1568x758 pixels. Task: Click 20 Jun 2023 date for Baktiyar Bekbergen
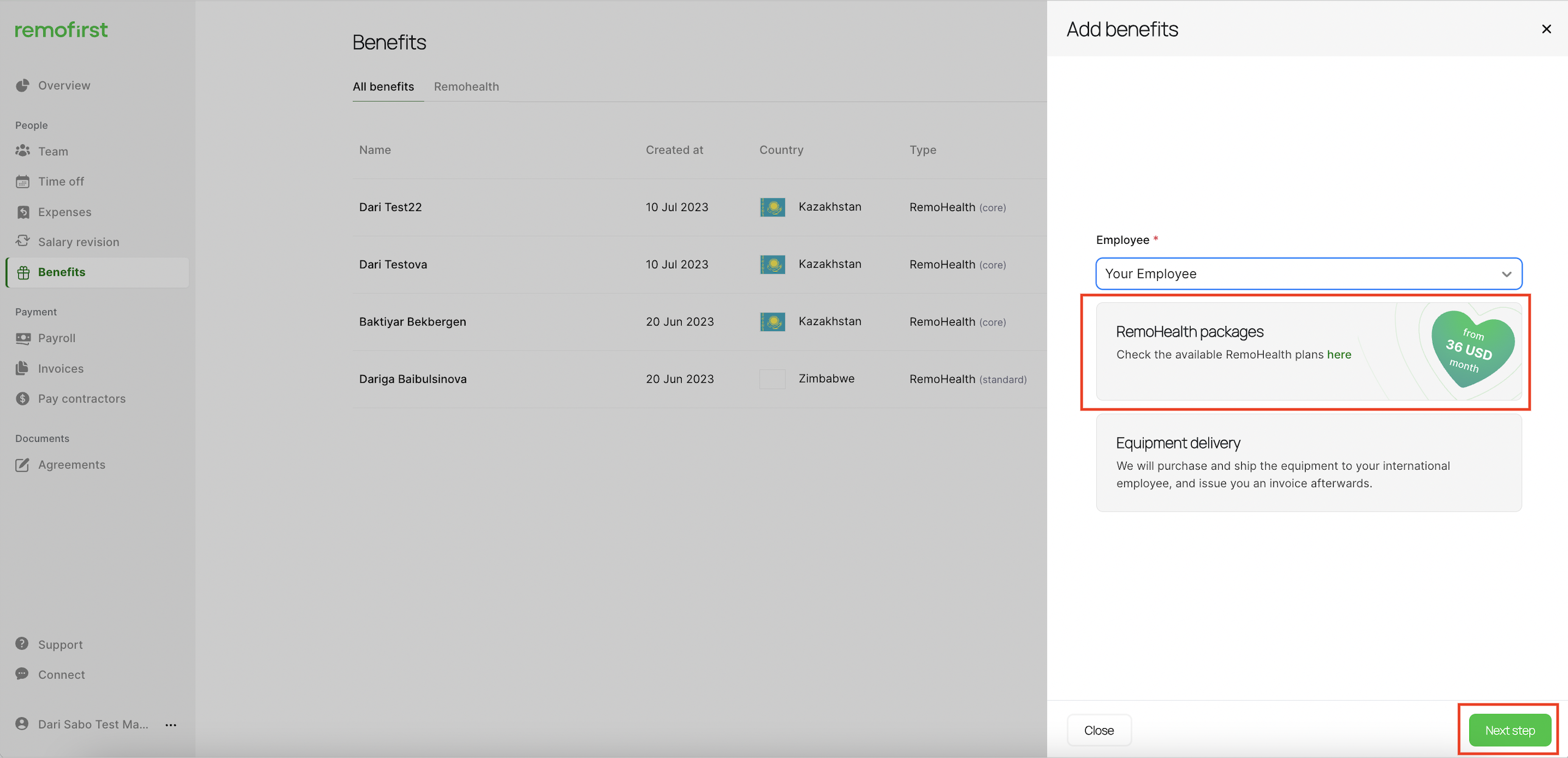pyautogui.click(x=679, y=322)
